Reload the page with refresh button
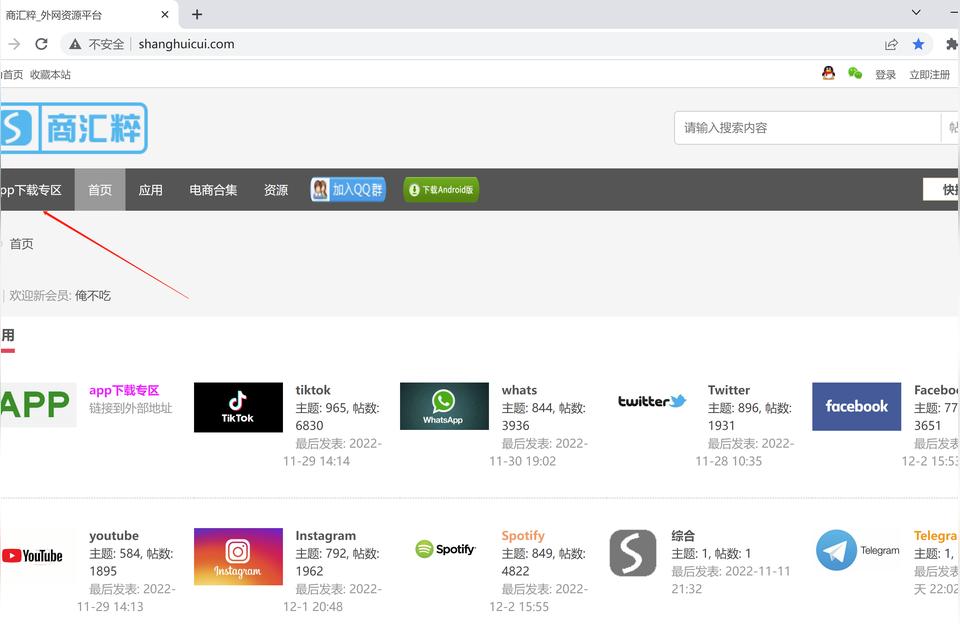Viewport: 960px width, 624px height. click(41, 44)
